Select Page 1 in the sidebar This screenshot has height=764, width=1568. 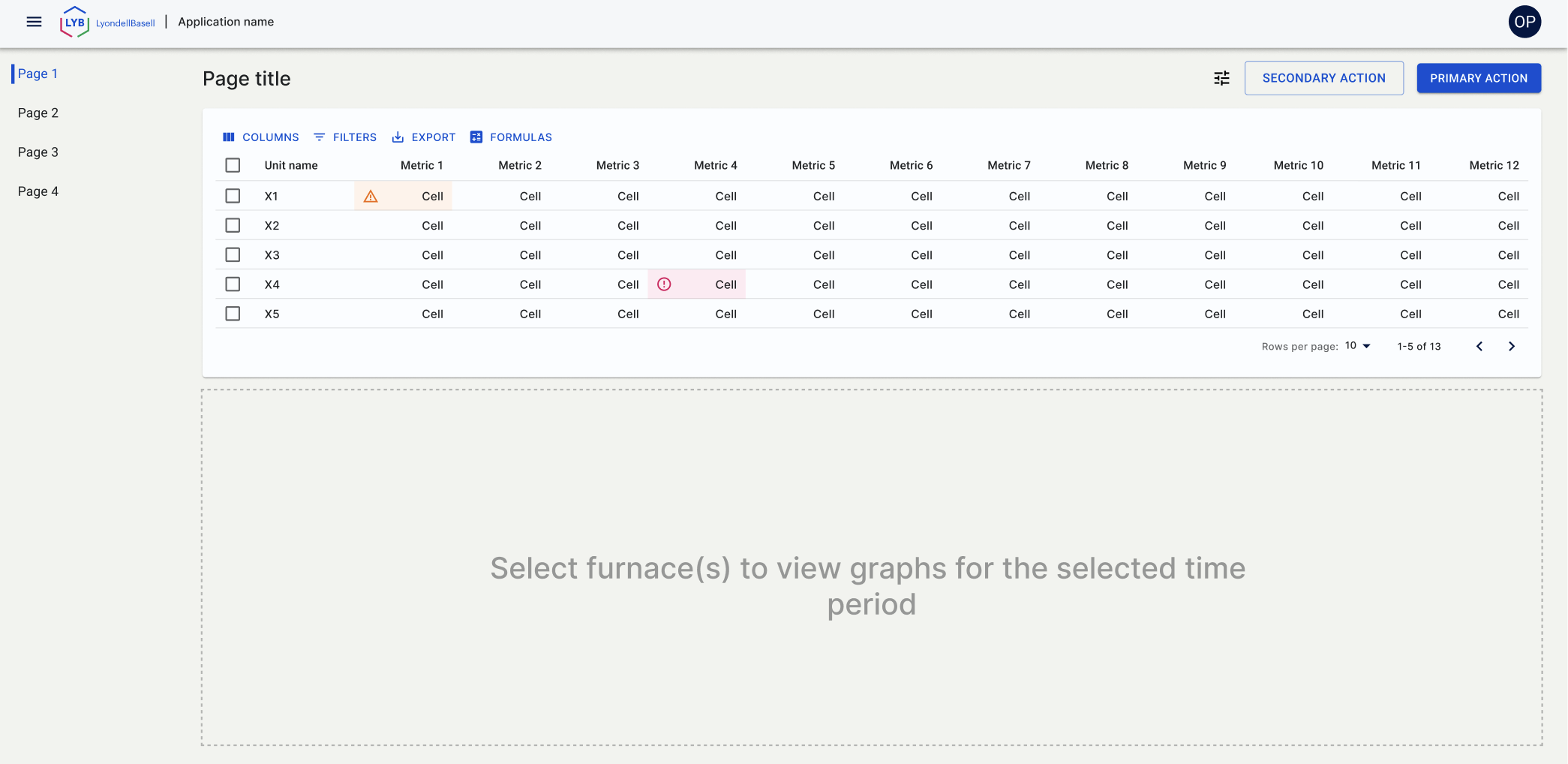[38, 74]
